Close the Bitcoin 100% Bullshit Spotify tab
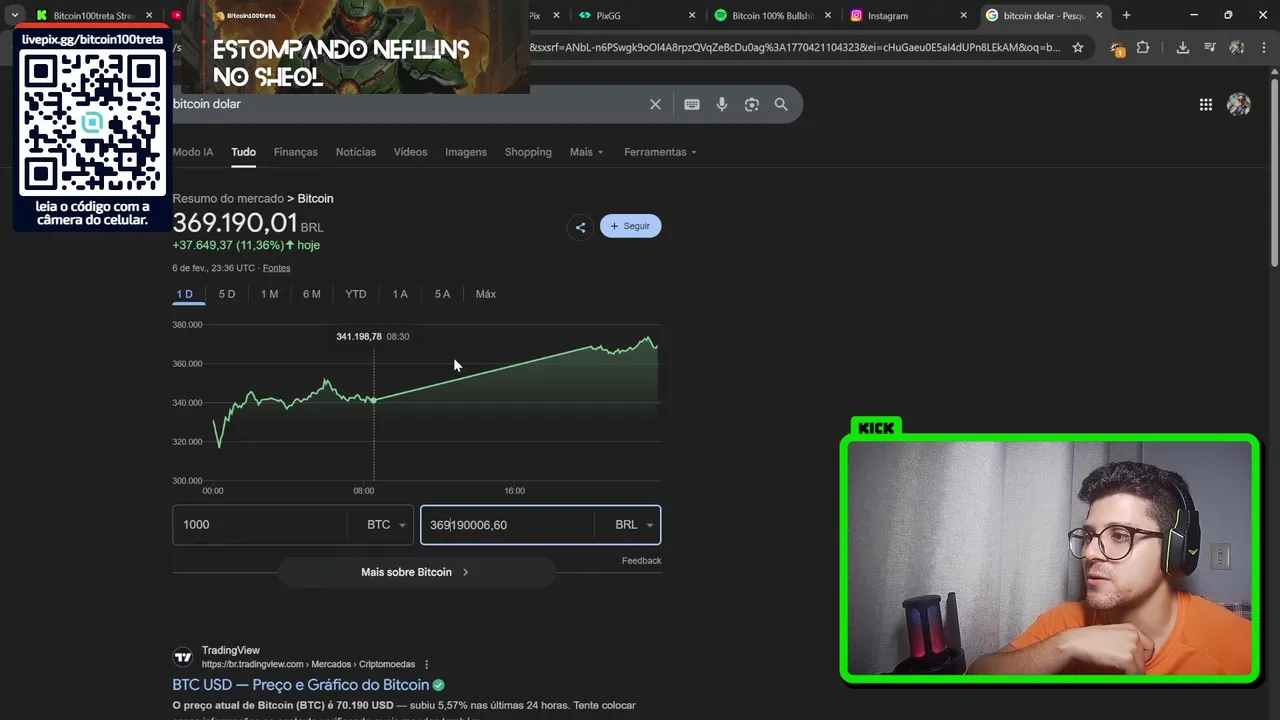The width and height of the screenshot is (1280, 720). point(828,15)
